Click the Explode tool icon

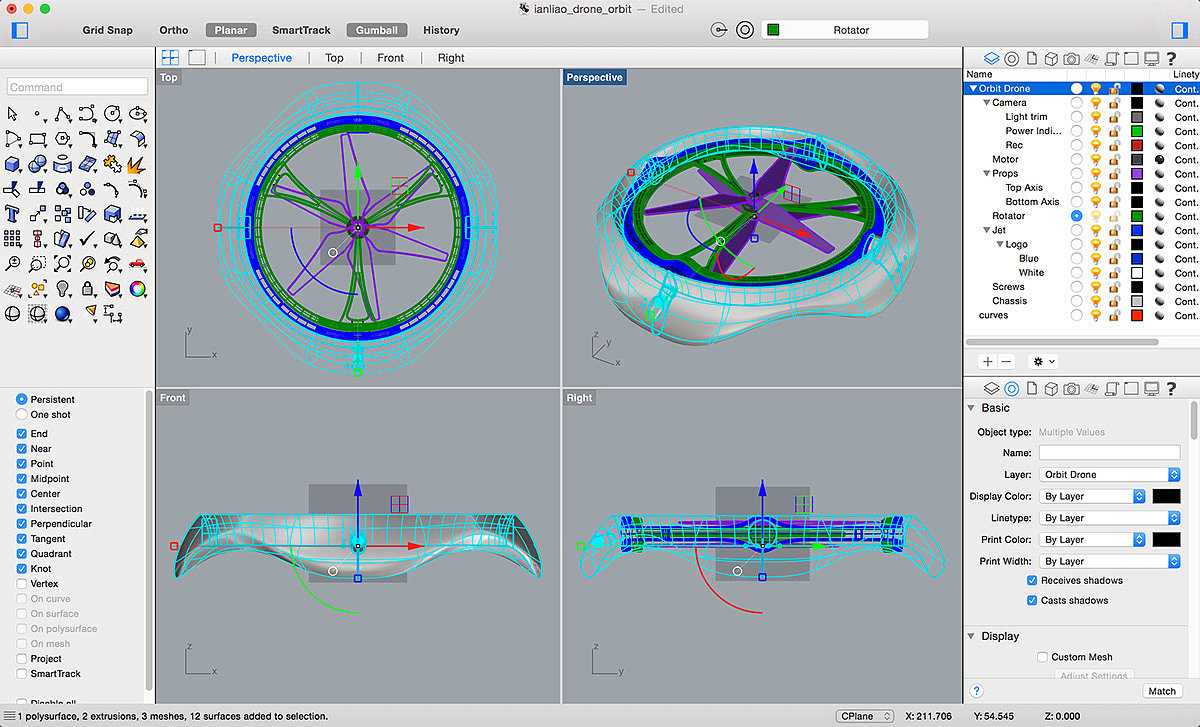(138, 163)
